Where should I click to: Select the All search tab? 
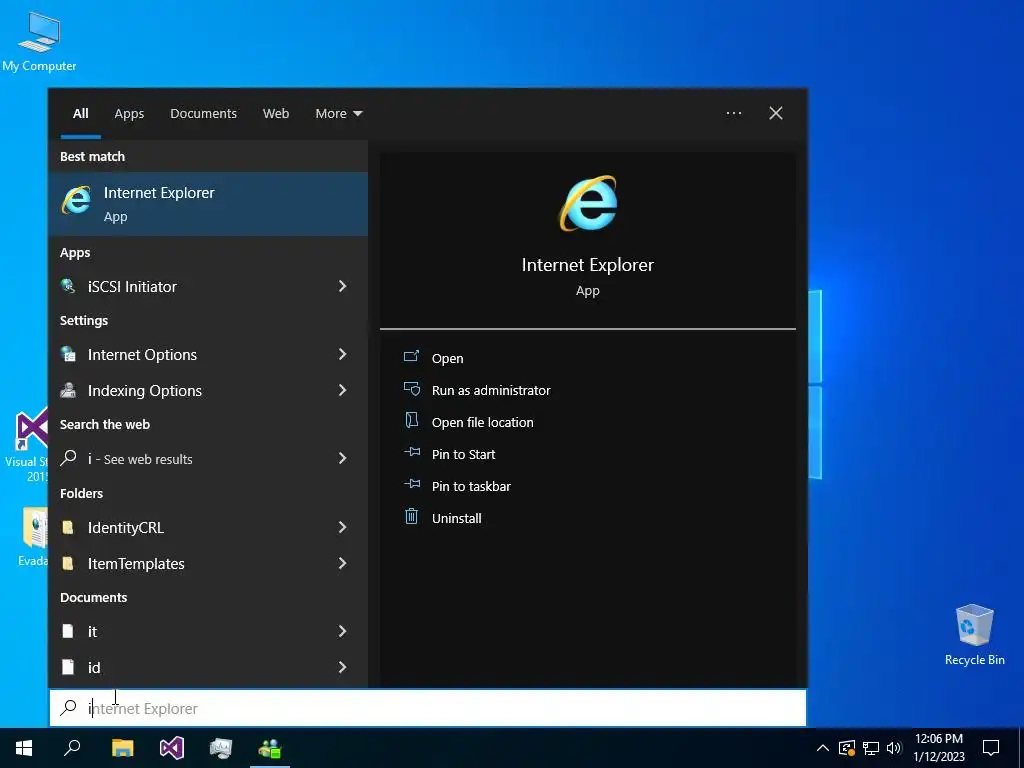click(80, 114)
